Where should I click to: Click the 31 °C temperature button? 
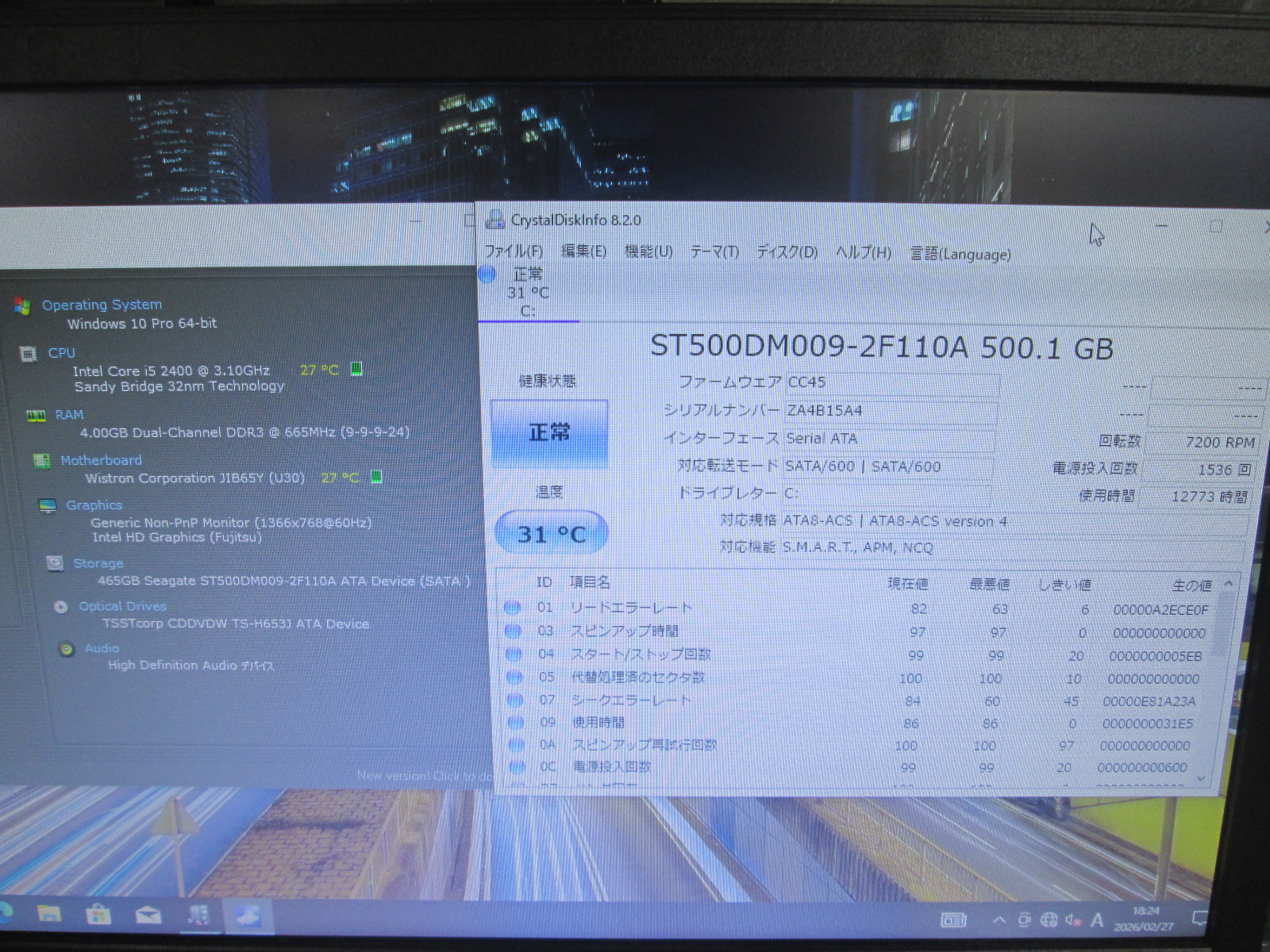pyautogui.click(x=551, y=534)
